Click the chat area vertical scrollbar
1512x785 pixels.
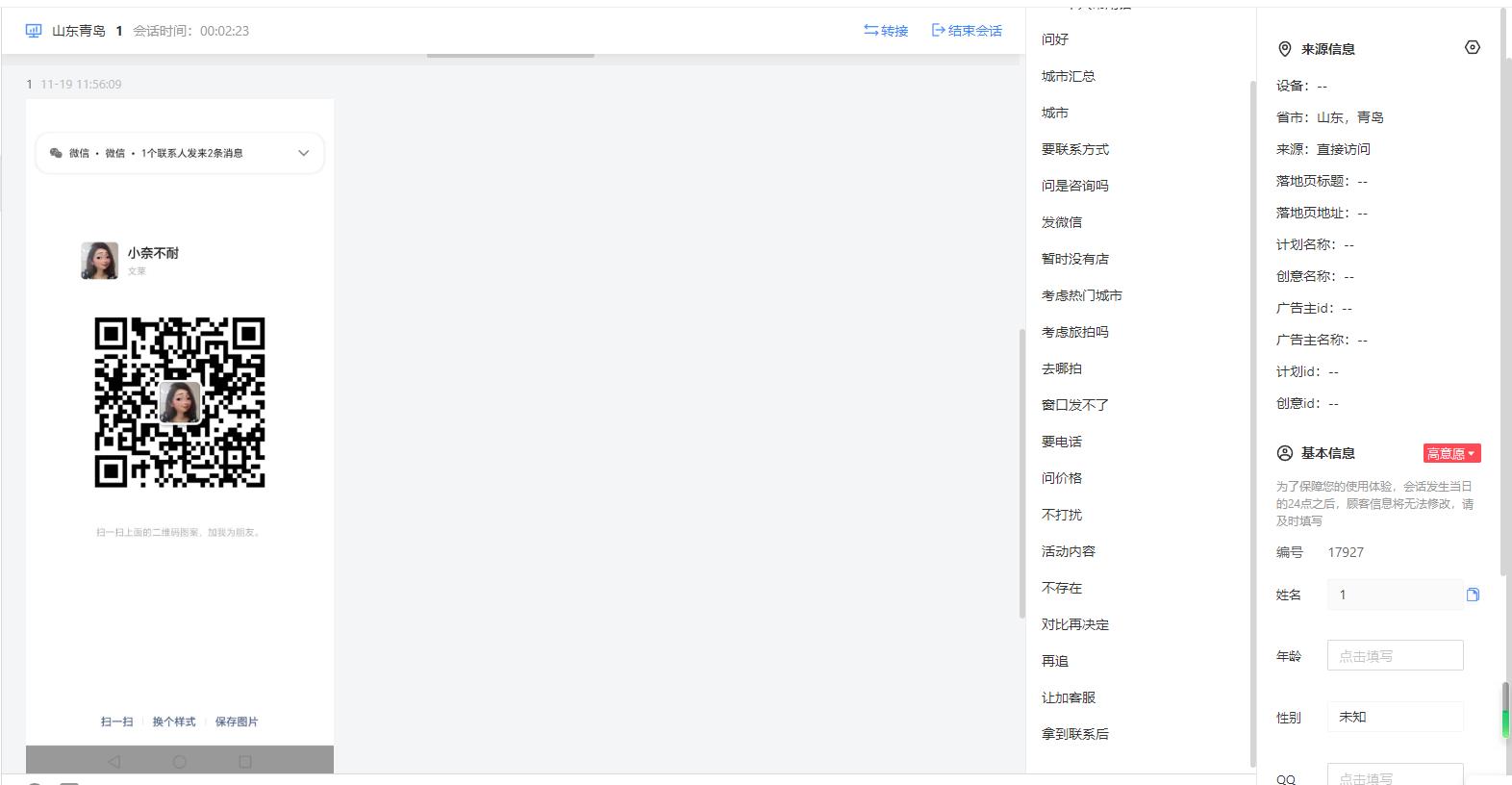(x=1022, y=473)
